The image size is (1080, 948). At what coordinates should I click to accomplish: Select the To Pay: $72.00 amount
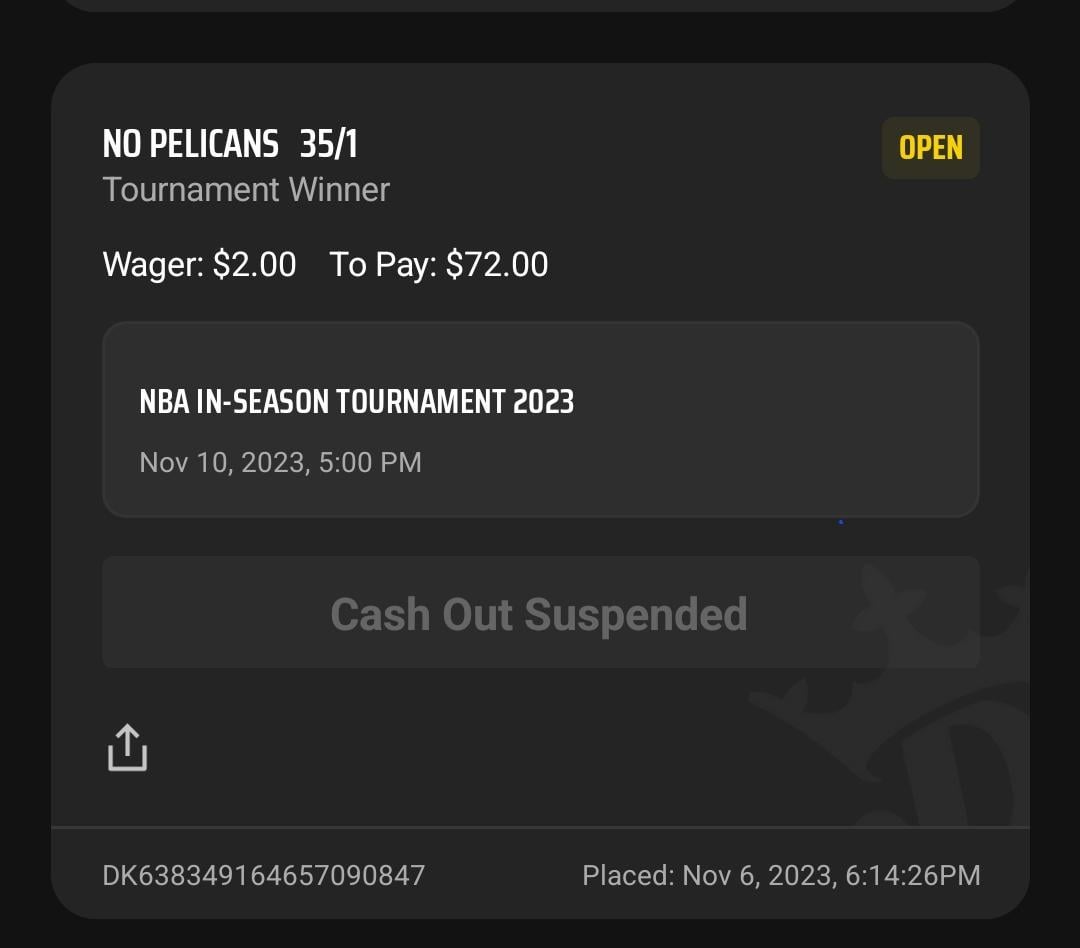[497, 264]
